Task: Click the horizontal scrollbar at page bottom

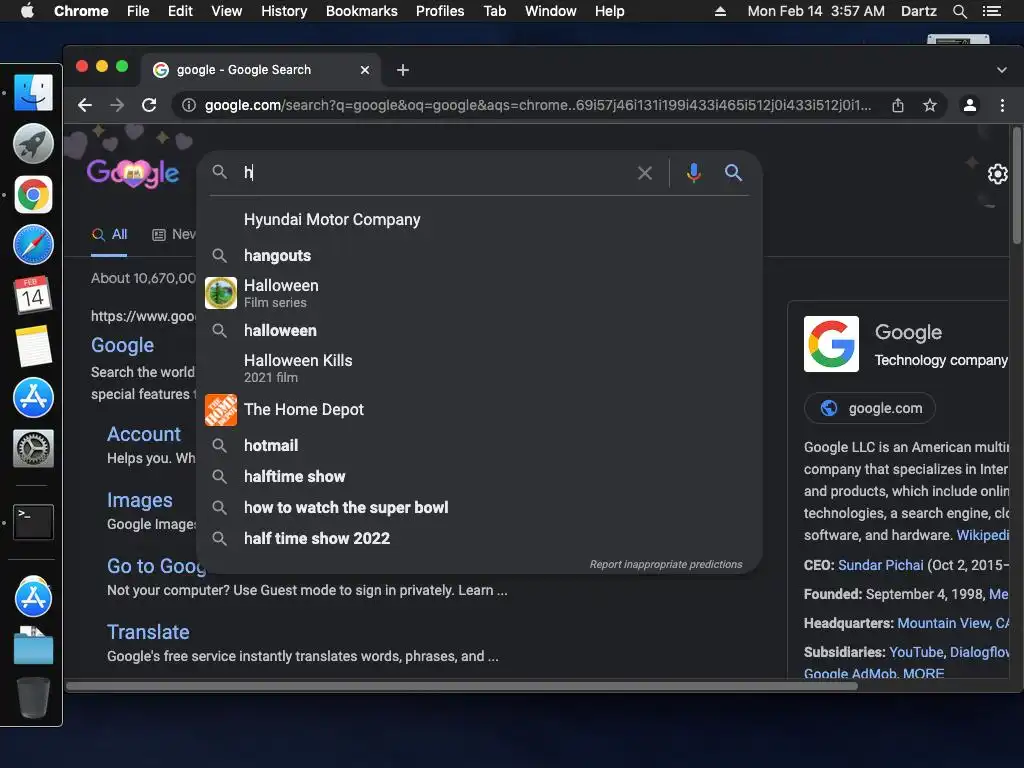Action: point(461,686)
